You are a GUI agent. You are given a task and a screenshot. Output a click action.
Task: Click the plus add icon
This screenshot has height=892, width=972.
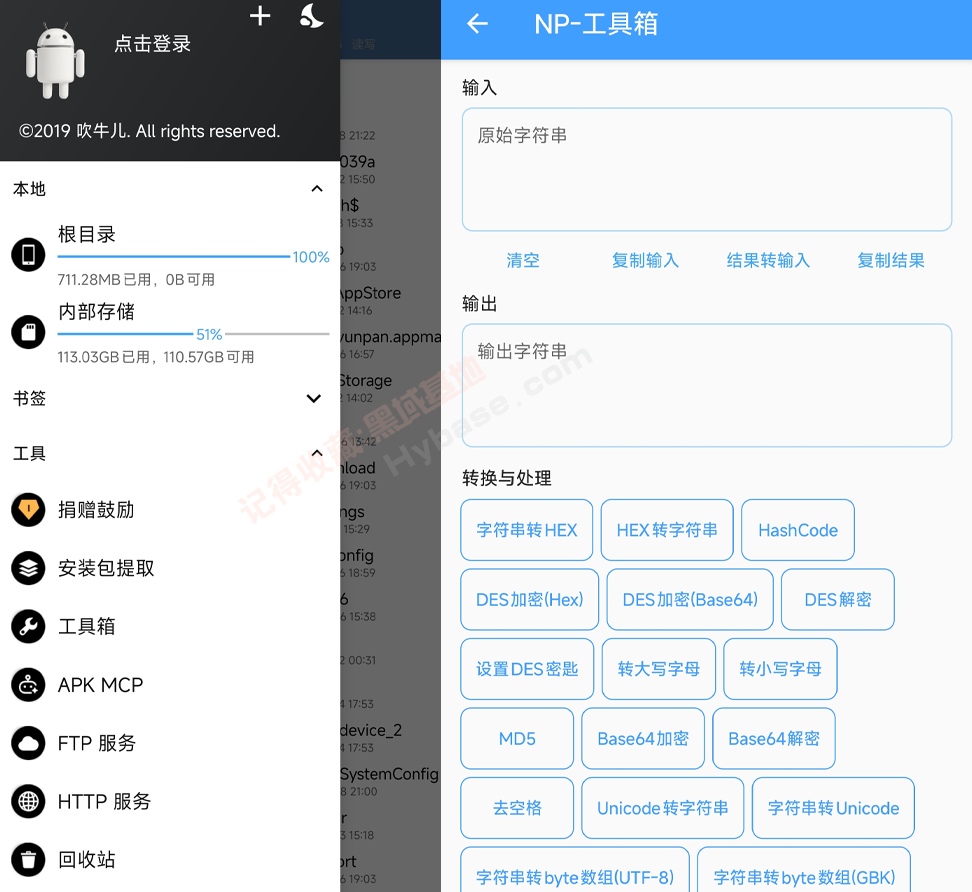[260, 16]
